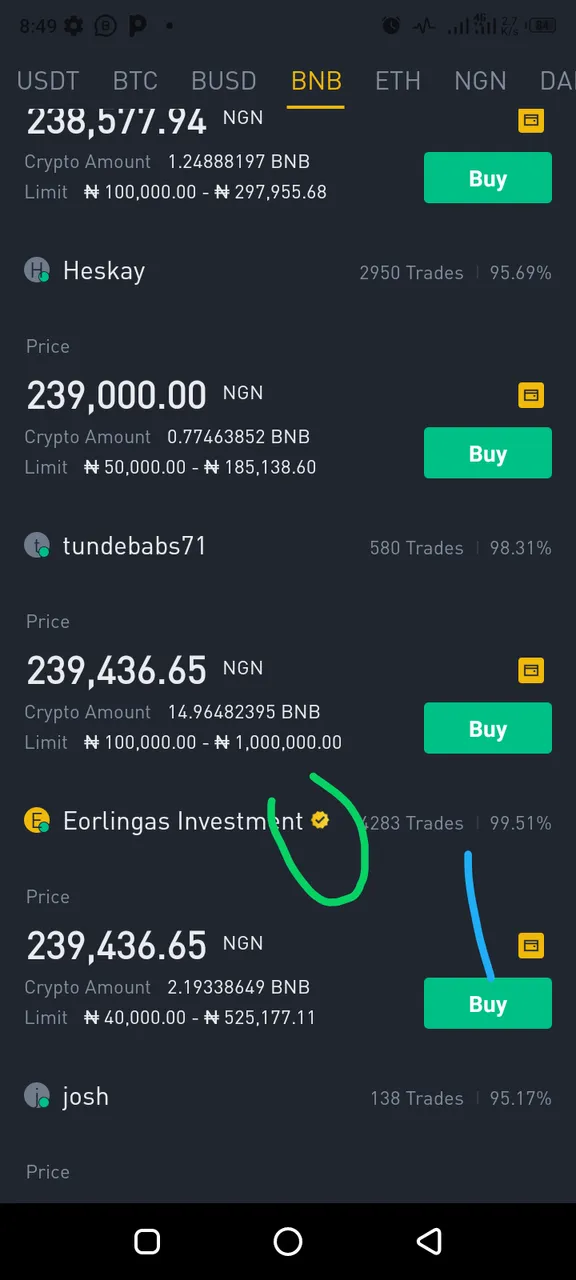Buy from Eorlingas Investment offer
Screen dimensions: 576x1280
(488, 1003)
